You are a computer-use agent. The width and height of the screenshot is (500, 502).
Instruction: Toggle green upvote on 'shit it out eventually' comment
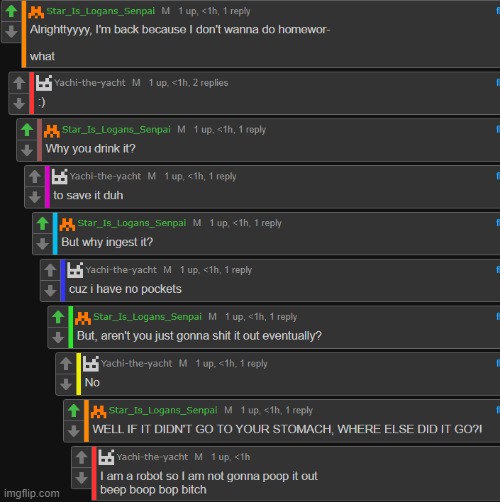(58, 317)
